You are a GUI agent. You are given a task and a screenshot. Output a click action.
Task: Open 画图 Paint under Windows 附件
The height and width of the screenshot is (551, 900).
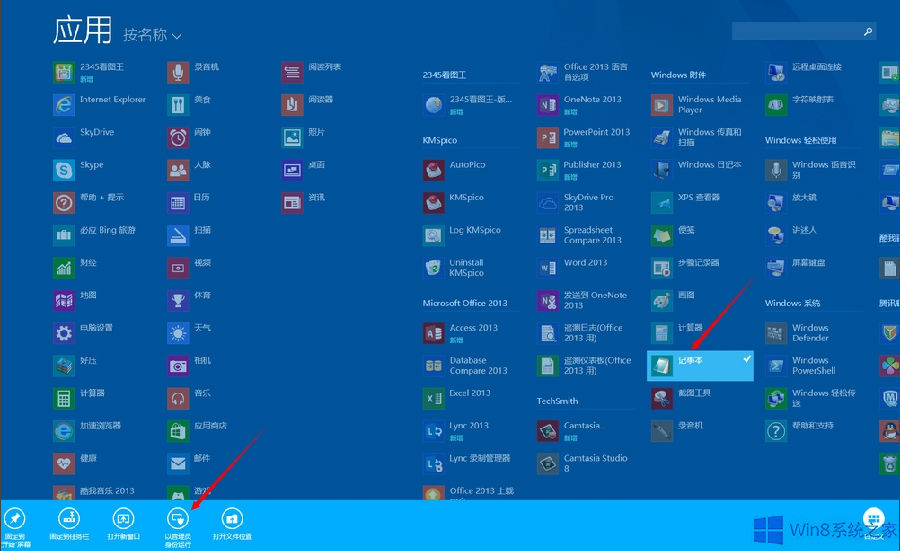(674, 300)
